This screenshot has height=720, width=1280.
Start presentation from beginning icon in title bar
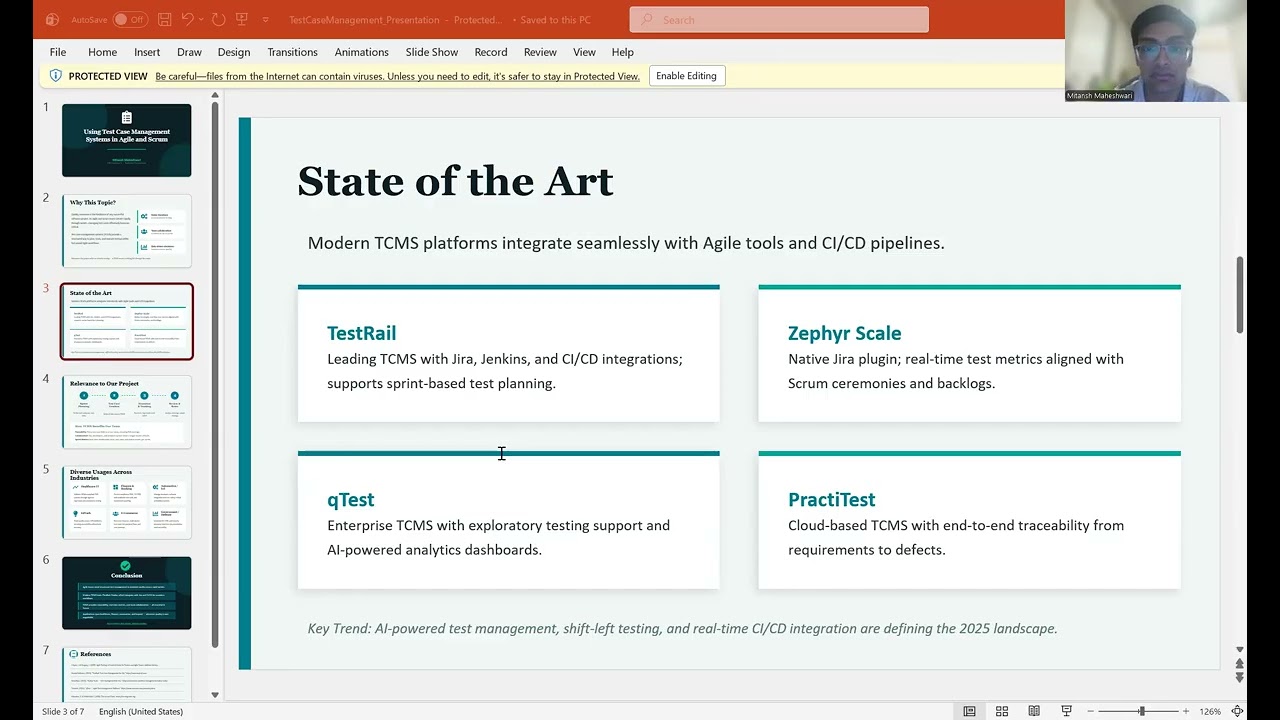(241, 19)
